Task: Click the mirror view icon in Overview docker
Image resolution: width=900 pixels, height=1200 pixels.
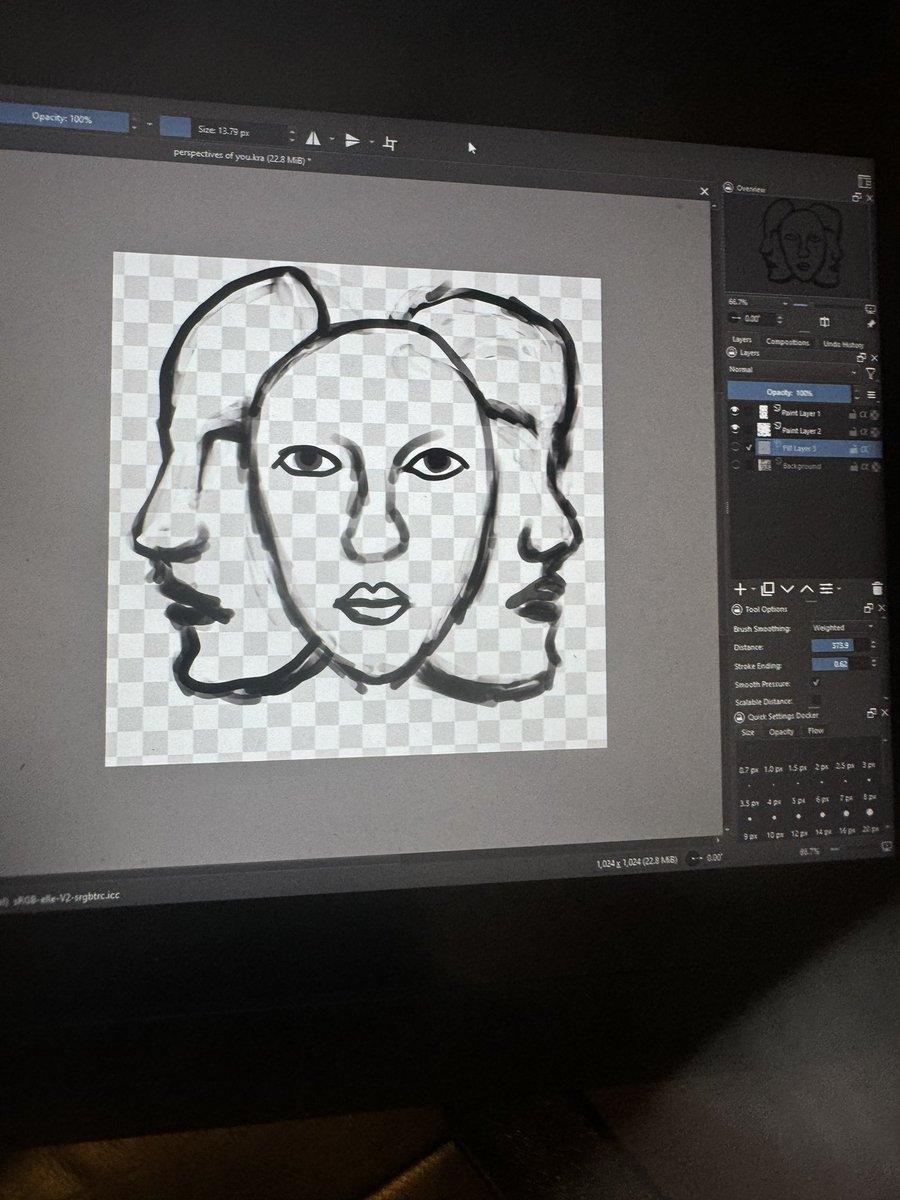Action: [824, 322]
